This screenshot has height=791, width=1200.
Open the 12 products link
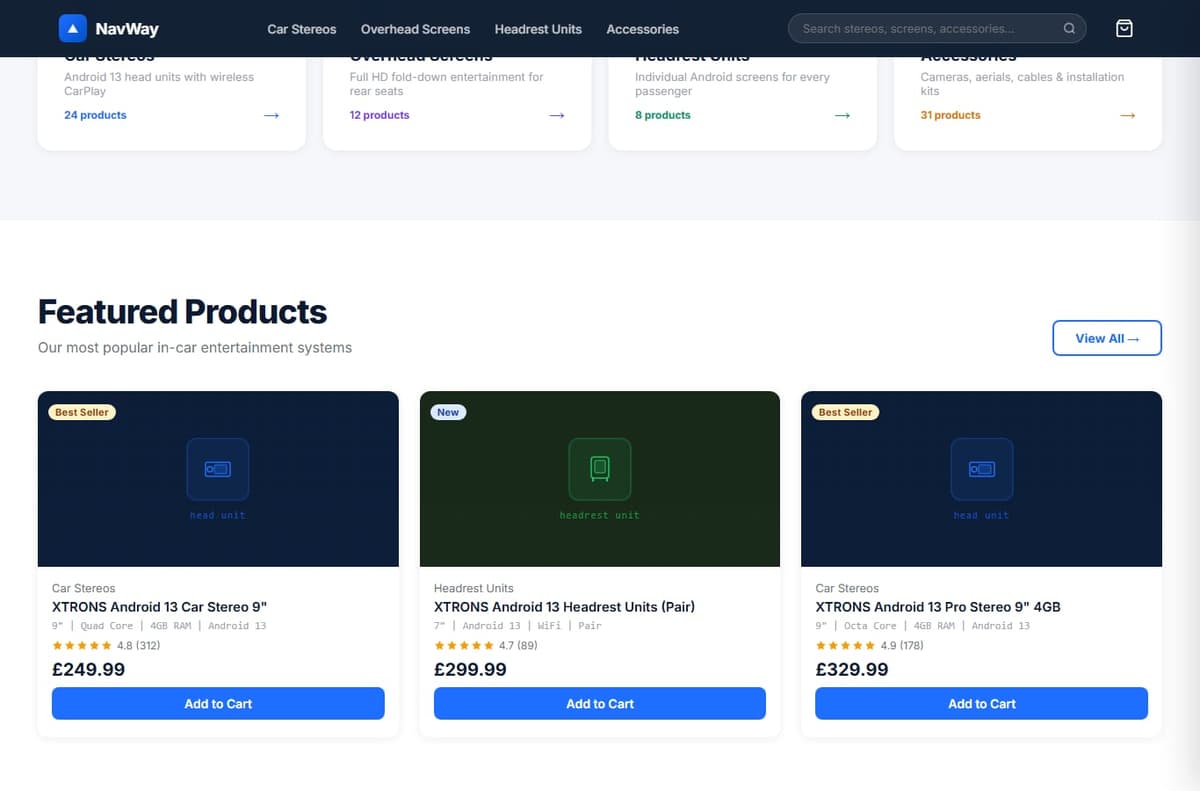[379, 115]
